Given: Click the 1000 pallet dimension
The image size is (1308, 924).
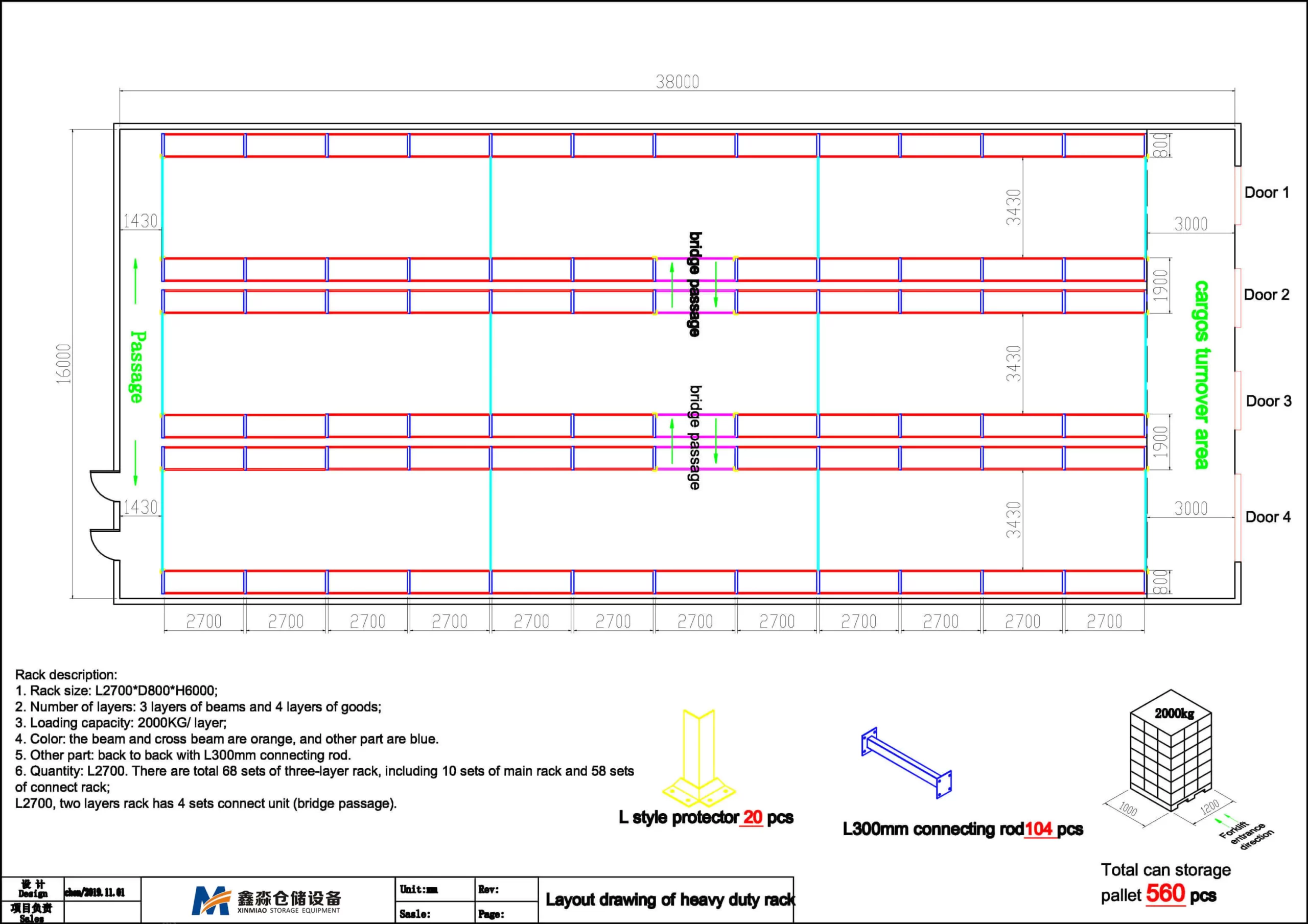Looking at the screenshot, I should tap(1128, 809).
